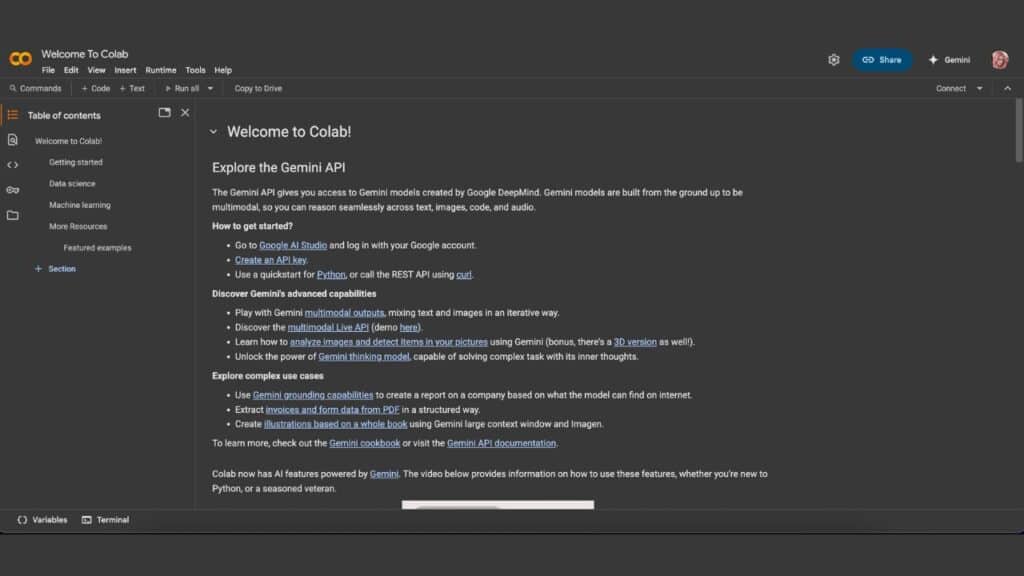Click the Colab logo icon
The width and height of the screenshot is (1024, 576).
pos(20,59)
